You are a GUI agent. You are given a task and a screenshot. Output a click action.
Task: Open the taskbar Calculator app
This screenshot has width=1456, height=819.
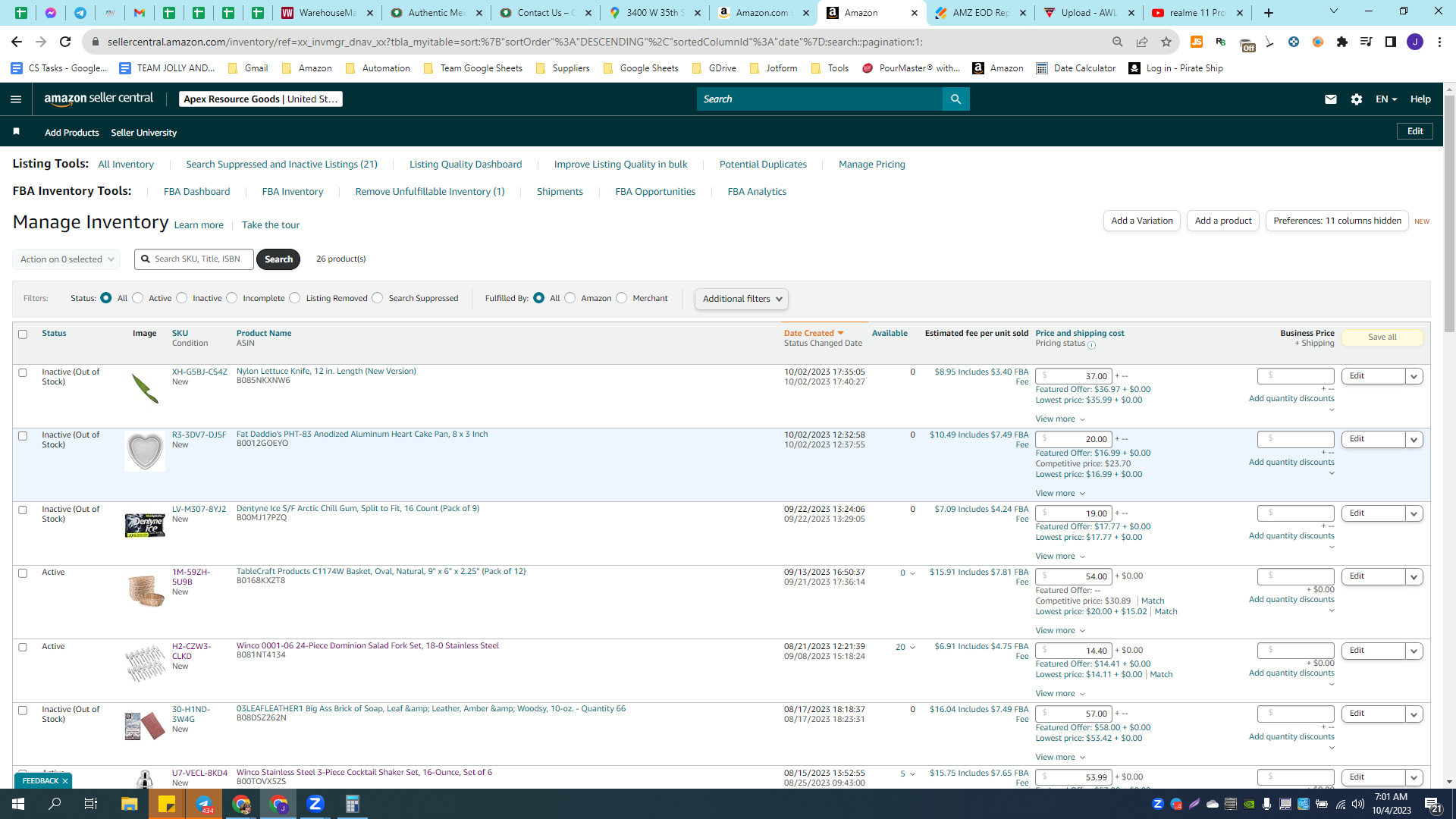tap(352, 804)
